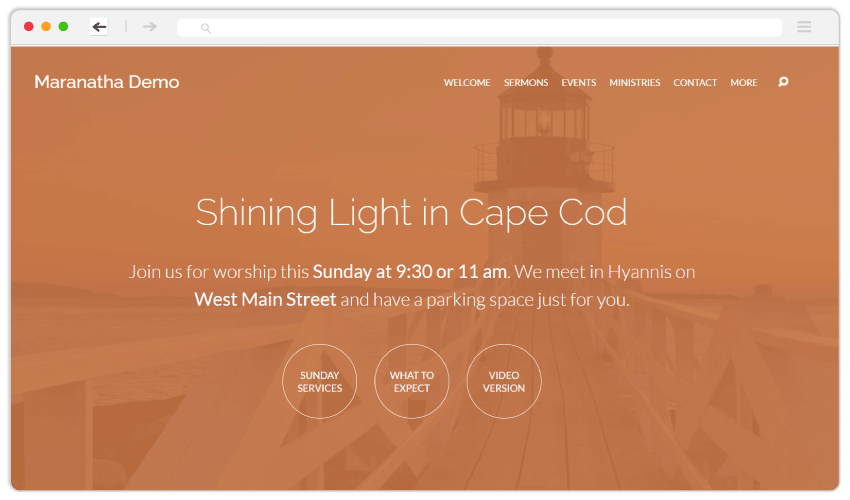Go to the Events page
This screenshot has width=850, height=500.
pyautogui.click(x=578, y=82)
